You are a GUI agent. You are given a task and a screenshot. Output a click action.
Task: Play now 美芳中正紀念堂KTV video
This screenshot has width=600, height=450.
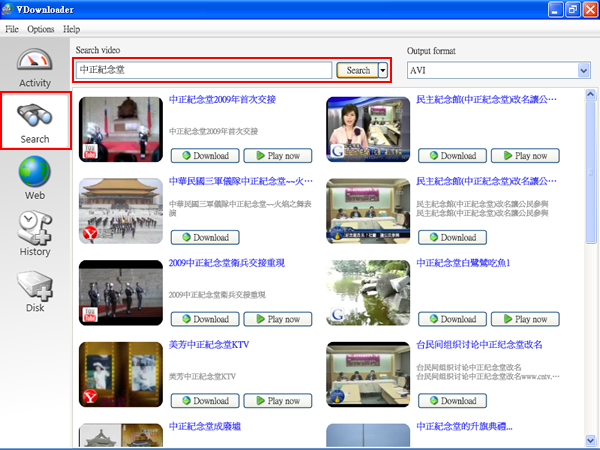[x=278, y=401]
